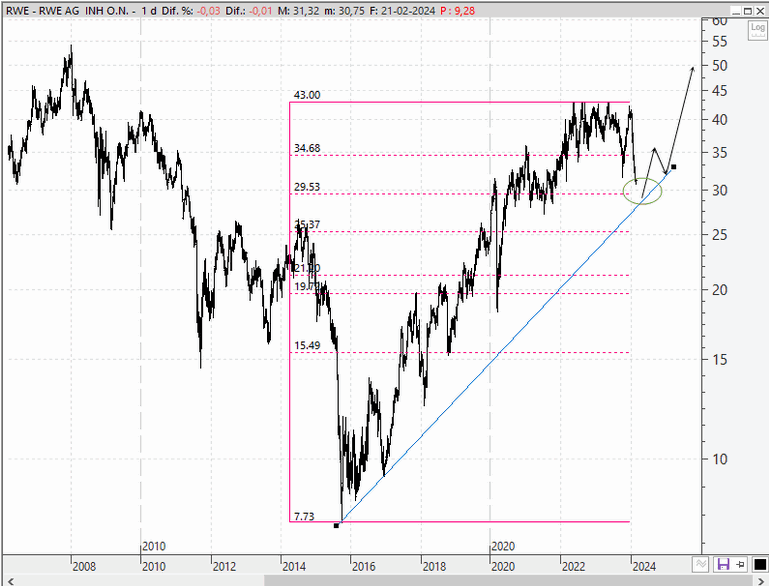Viewport: 769px width, 586px height.
Task: Click the 34.68 Fibonacci level label
Action: (x=307, y=148)
